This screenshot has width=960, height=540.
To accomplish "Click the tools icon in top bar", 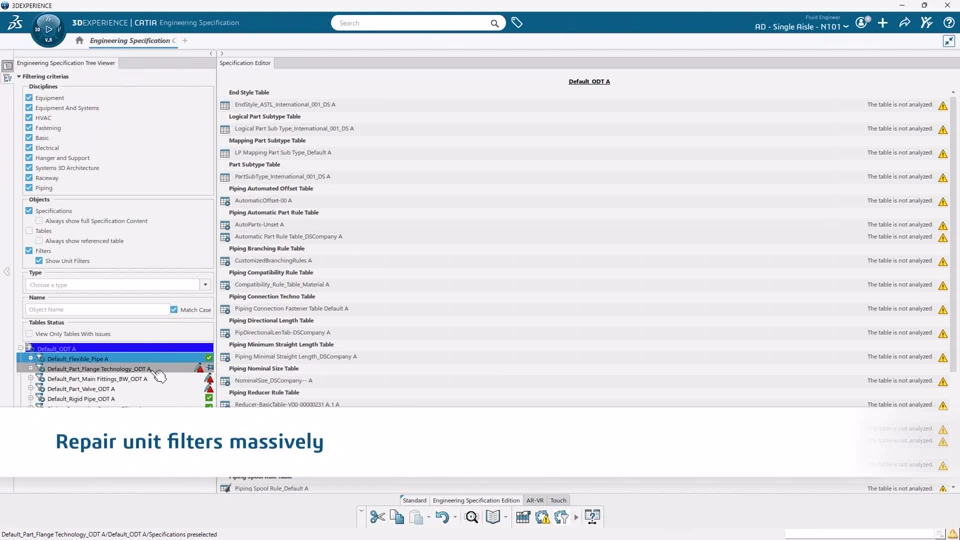I will click(926, 23).
